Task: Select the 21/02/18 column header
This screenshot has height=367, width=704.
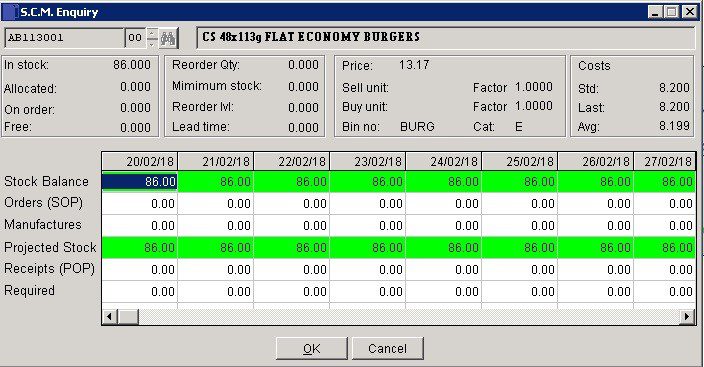Action: coord(216,161)
